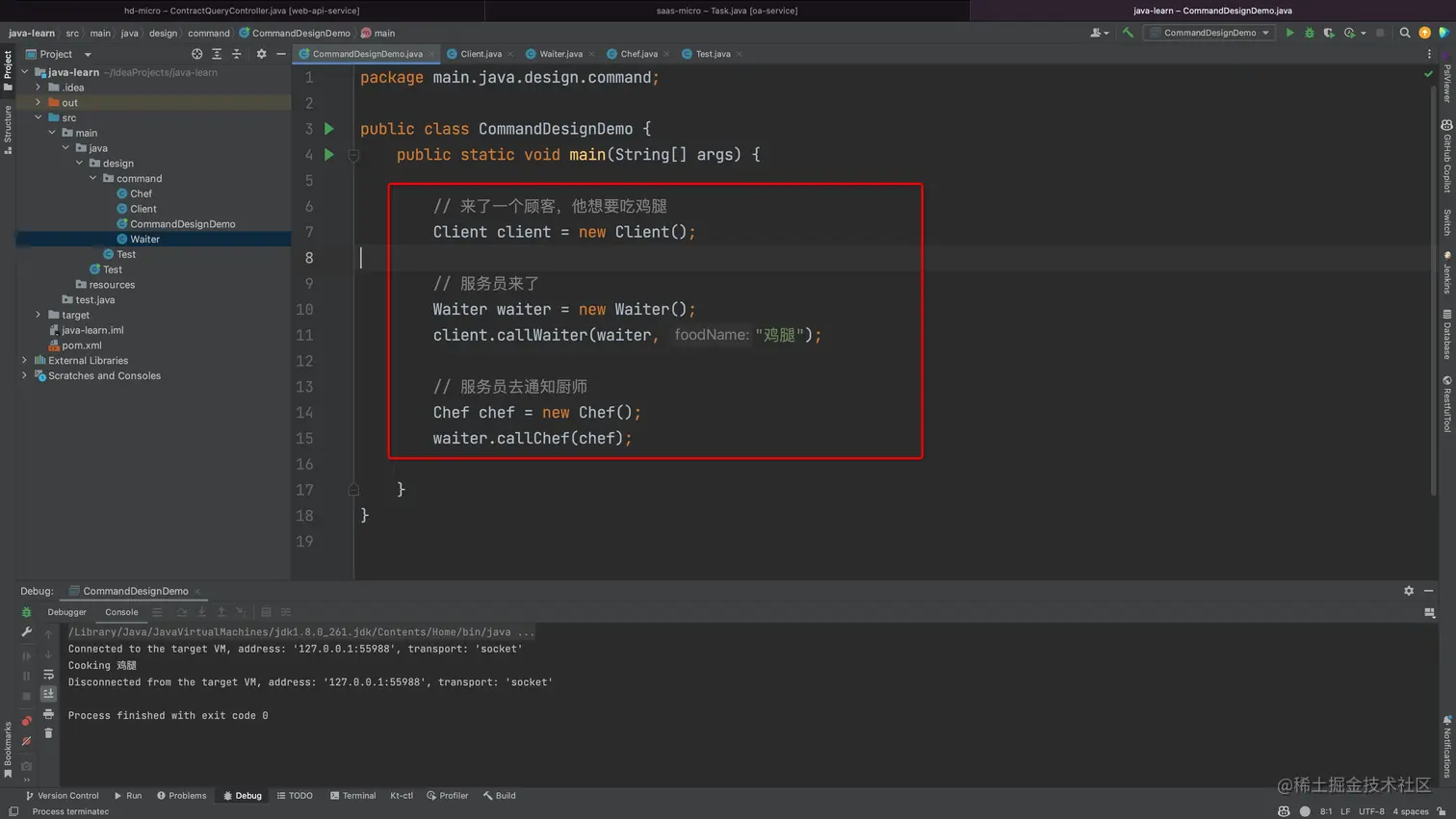Print console output with printer icon
This screenshot has width=1456, height=819.
[48, 714]
